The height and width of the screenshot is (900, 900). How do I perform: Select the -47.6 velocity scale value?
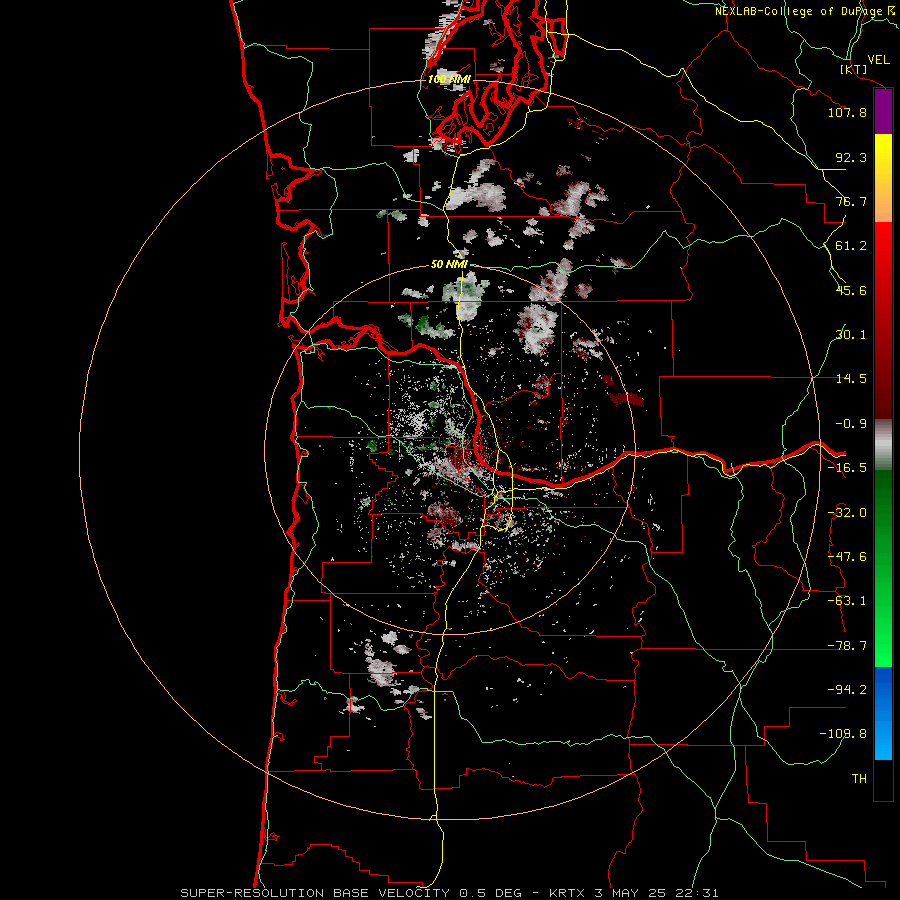coord(847,557)
